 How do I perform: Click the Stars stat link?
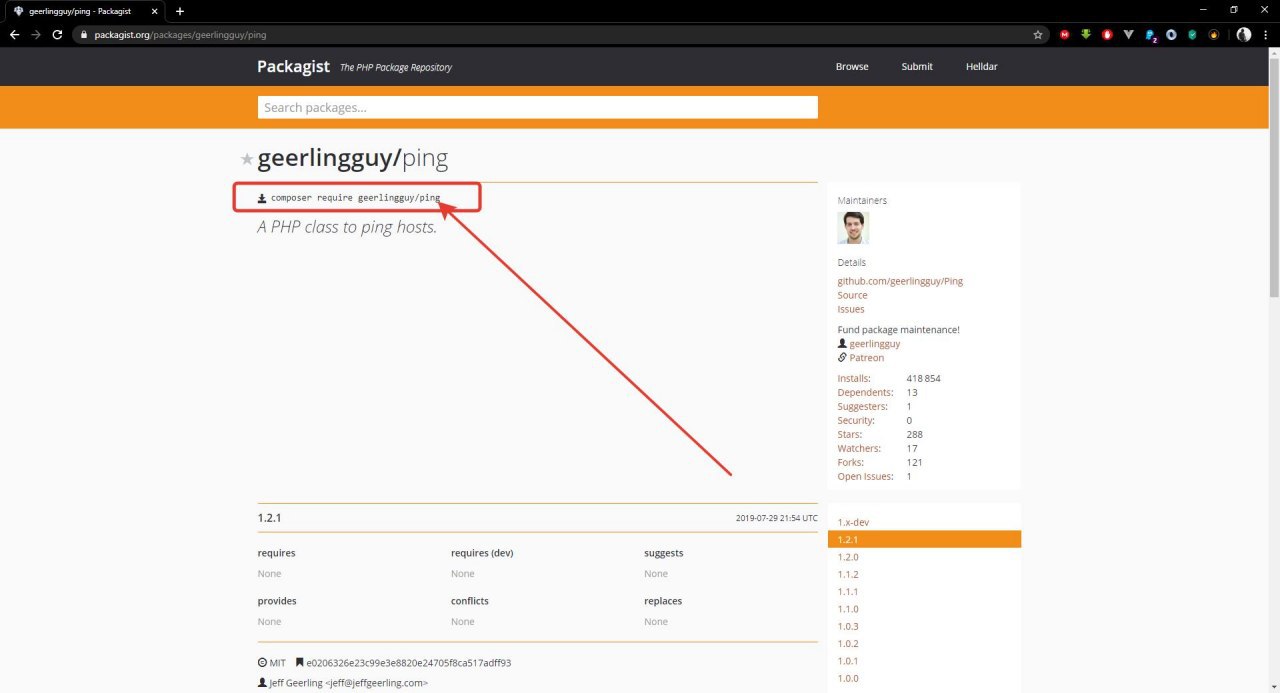click(x=852, y=435)
